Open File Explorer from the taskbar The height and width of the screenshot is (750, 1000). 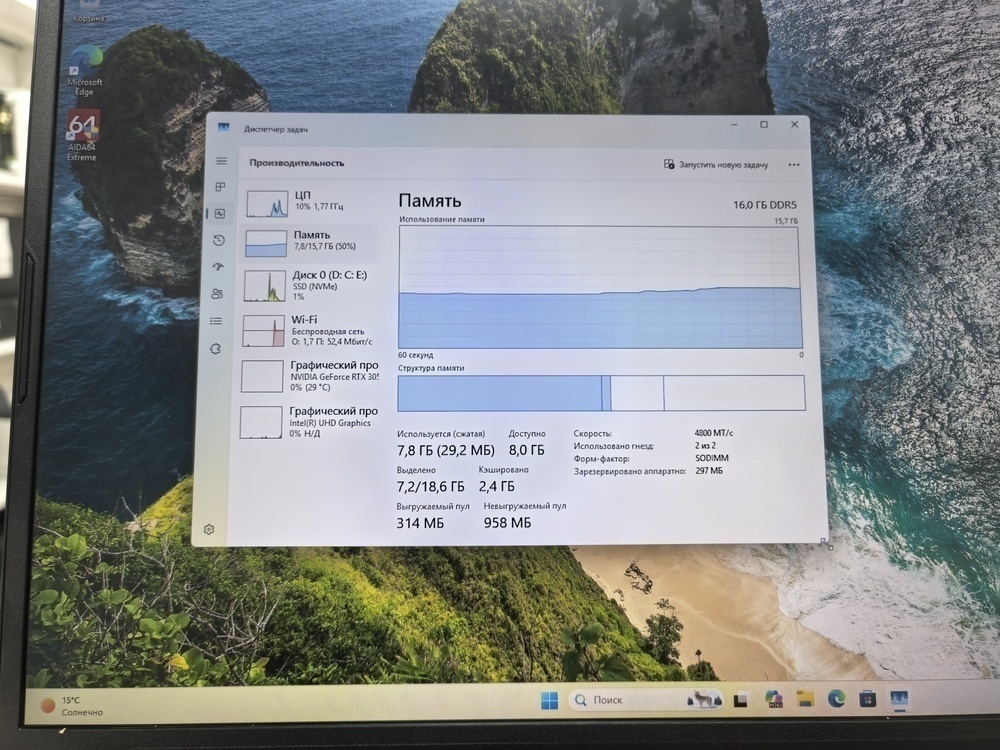805,700
